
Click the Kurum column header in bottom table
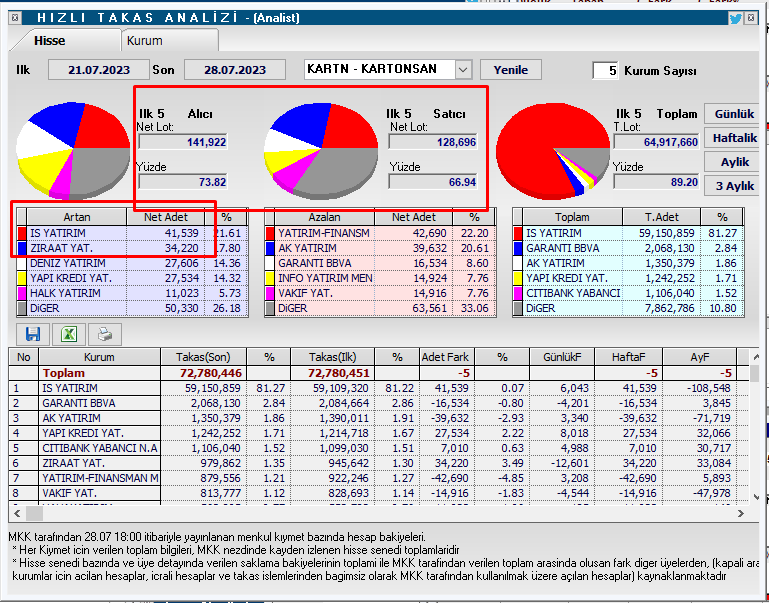coord(99,357)
